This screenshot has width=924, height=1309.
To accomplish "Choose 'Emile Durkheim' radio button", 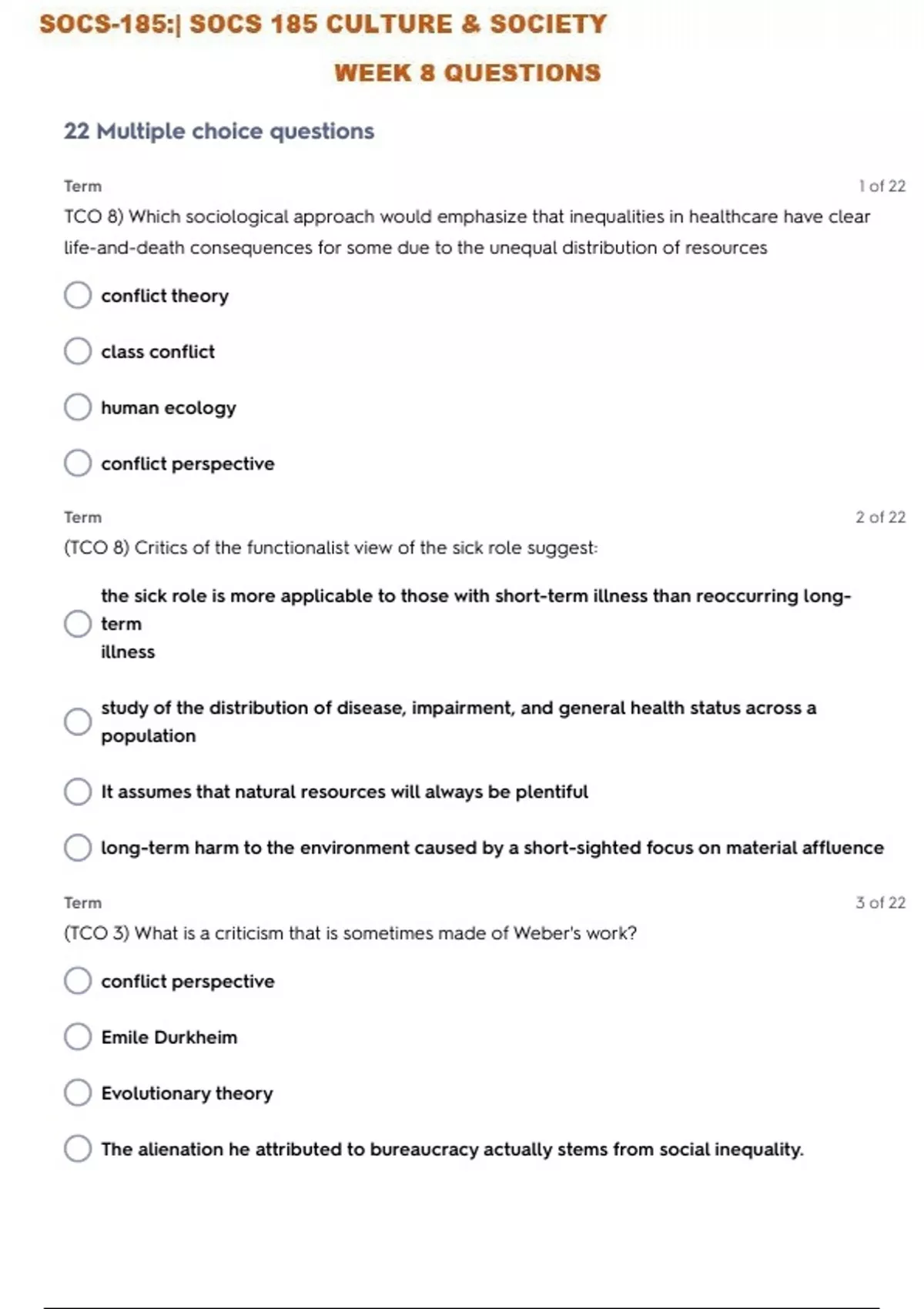I will [x=78, y=1036].
